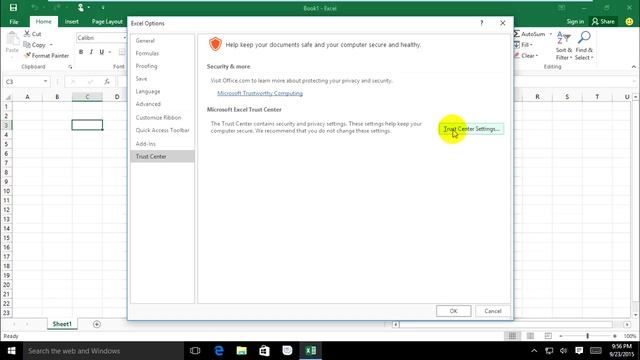The width and height of the screenshot is (640, 360).
Task: Expand the AutoSum dropdown arrow
Action: pyautogui.click(x=551, y=34)
